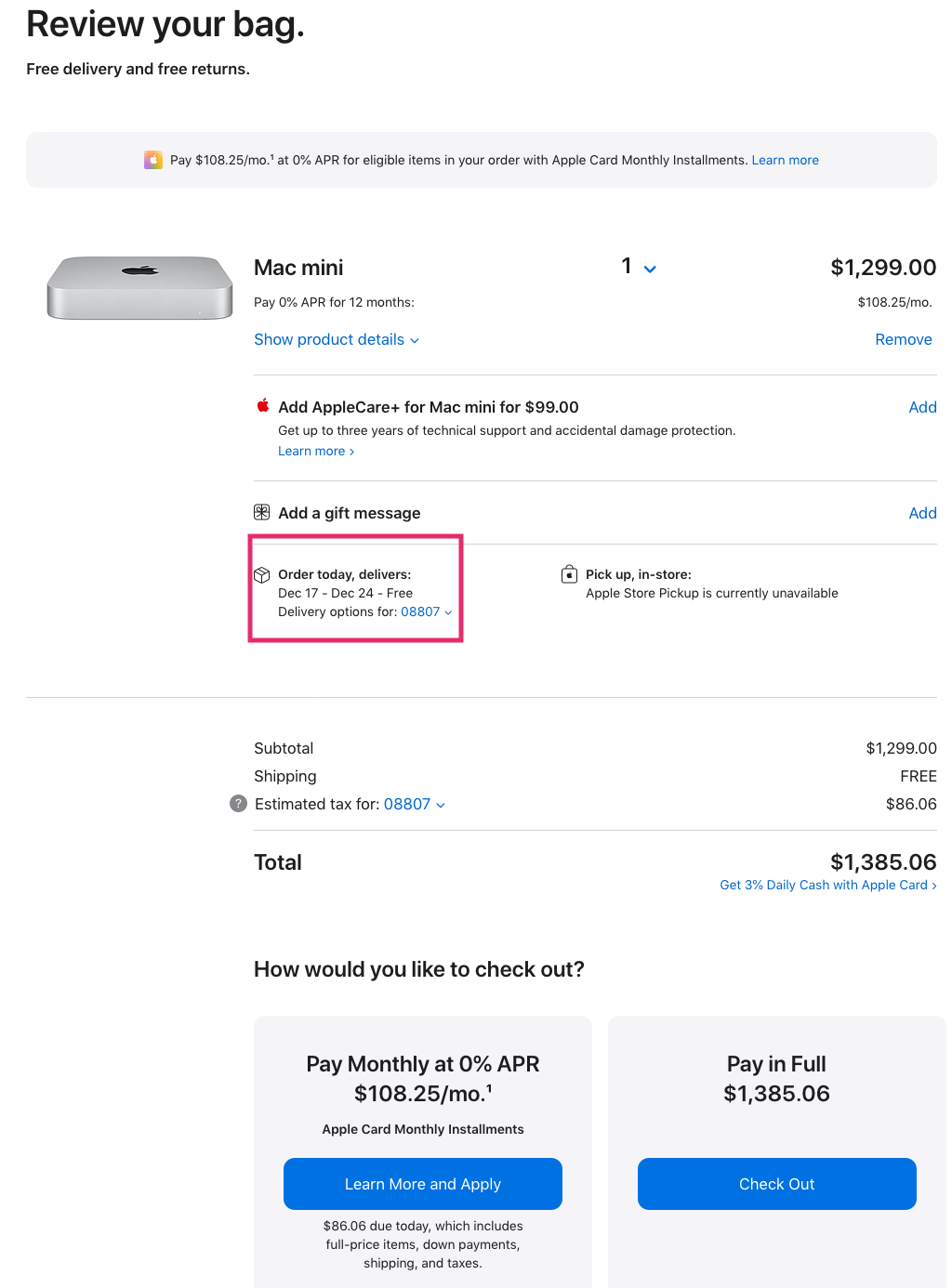Click the Mac mini product title
This screenshot has height=1288, width=952.
point(298,268)
